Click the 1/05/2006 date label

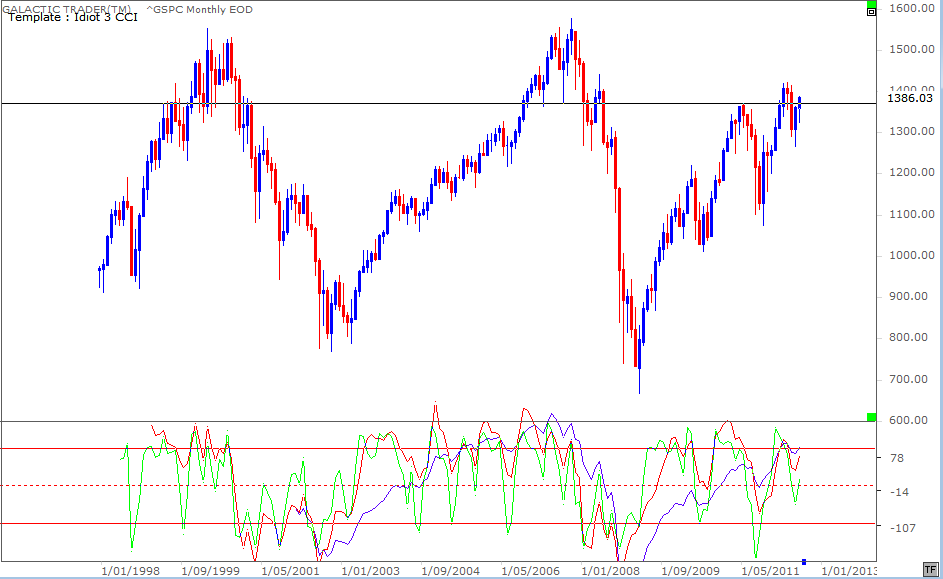(x=530, y=571)
